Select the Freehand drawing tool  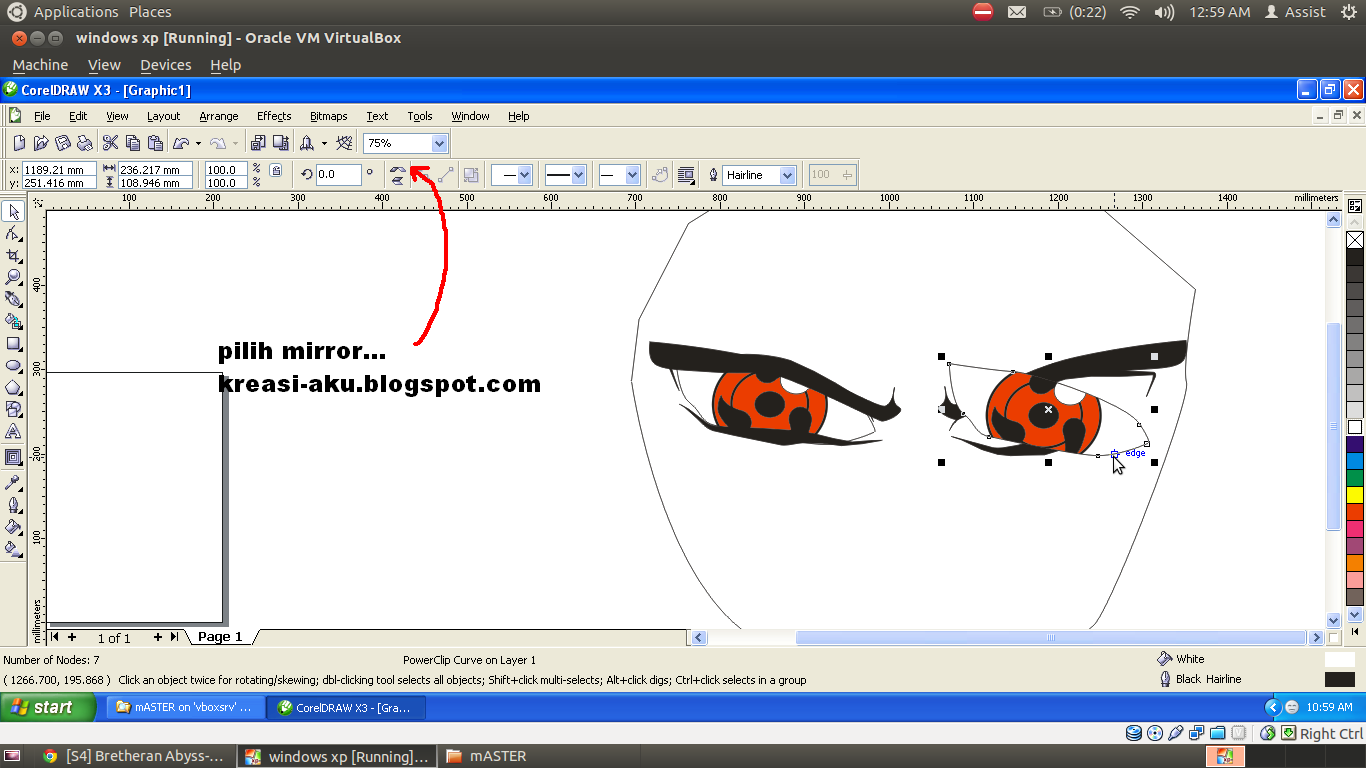[x=13, y=299]
